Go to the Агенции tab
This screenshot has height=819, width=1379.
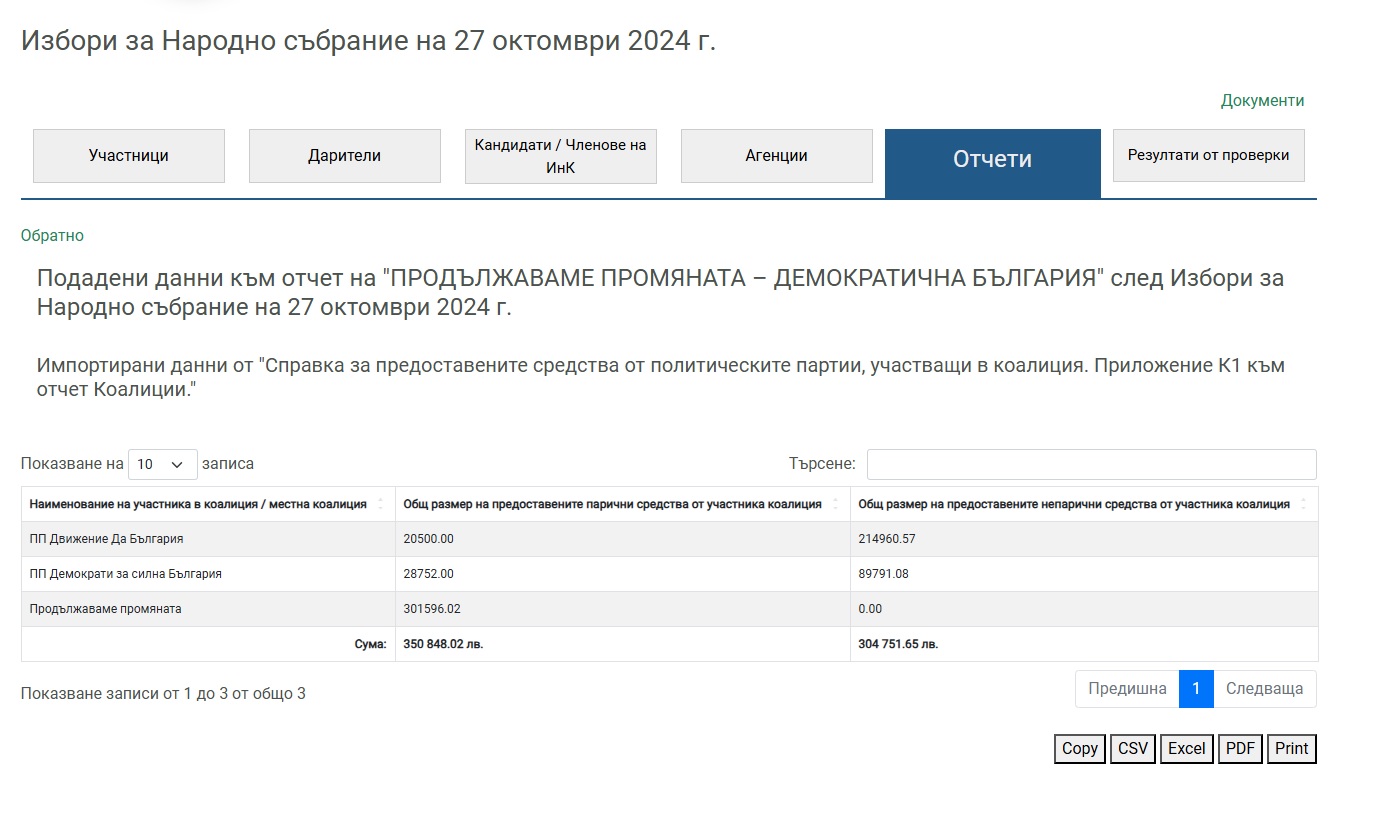[776, 156]
